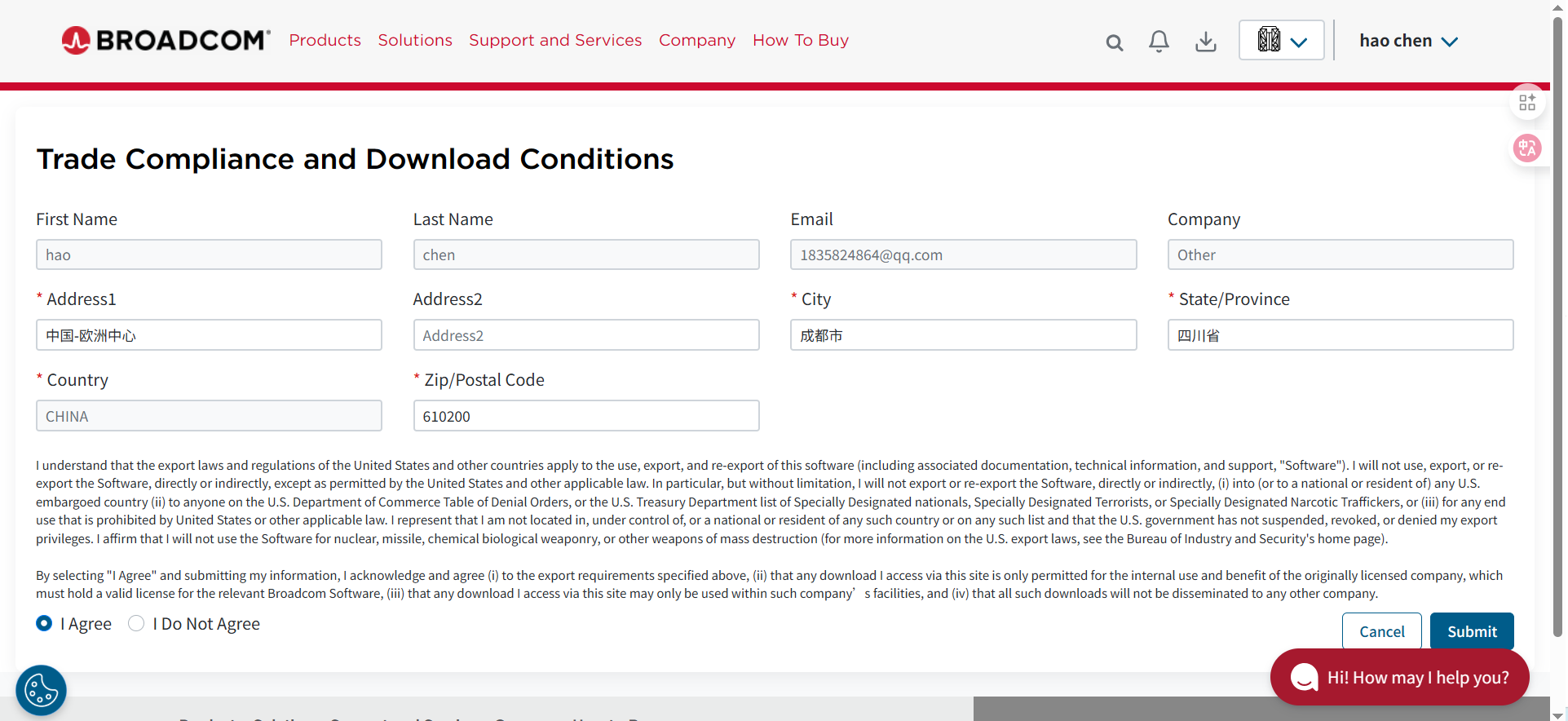Click the grid apps extension icon
Screen dimensions: 1568x721
point(1526,102)
